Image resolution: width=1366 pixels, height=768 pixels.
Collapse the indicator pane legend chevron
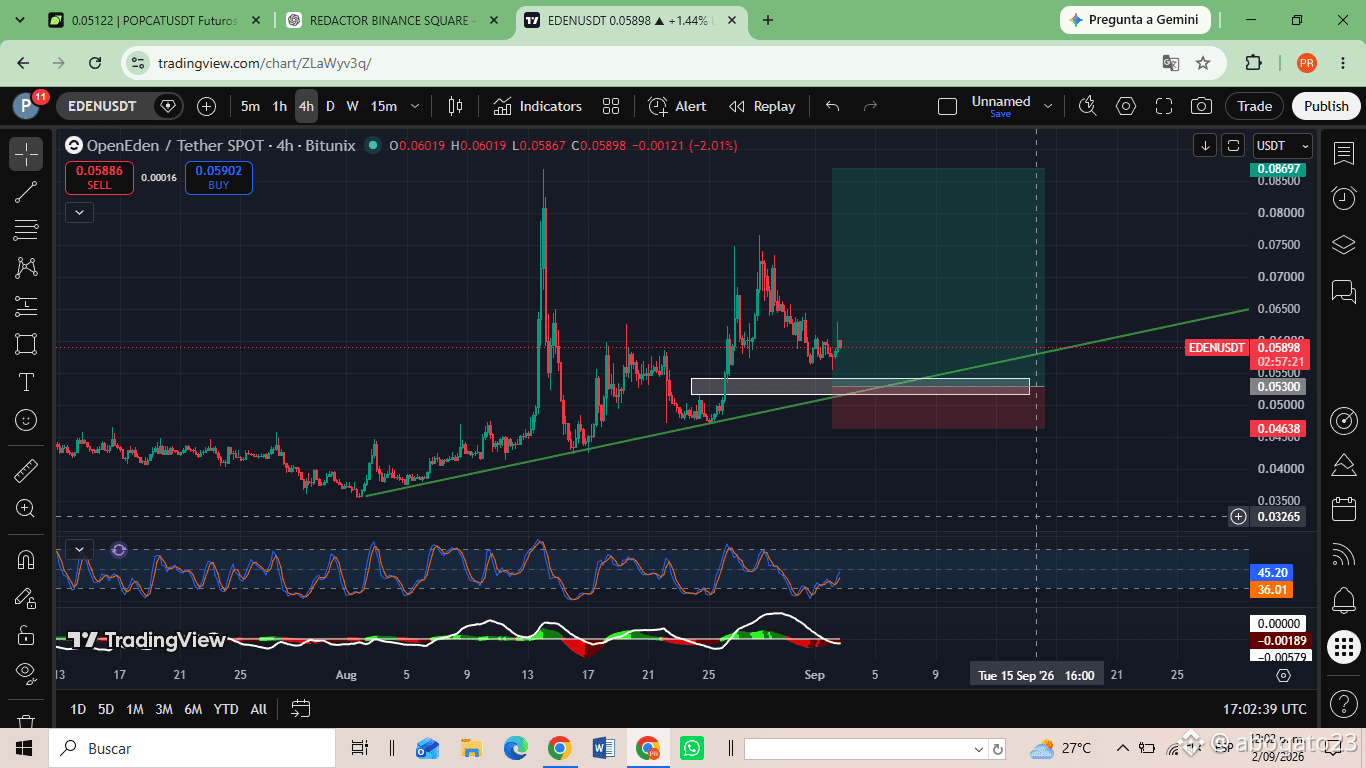click(79, 549)
